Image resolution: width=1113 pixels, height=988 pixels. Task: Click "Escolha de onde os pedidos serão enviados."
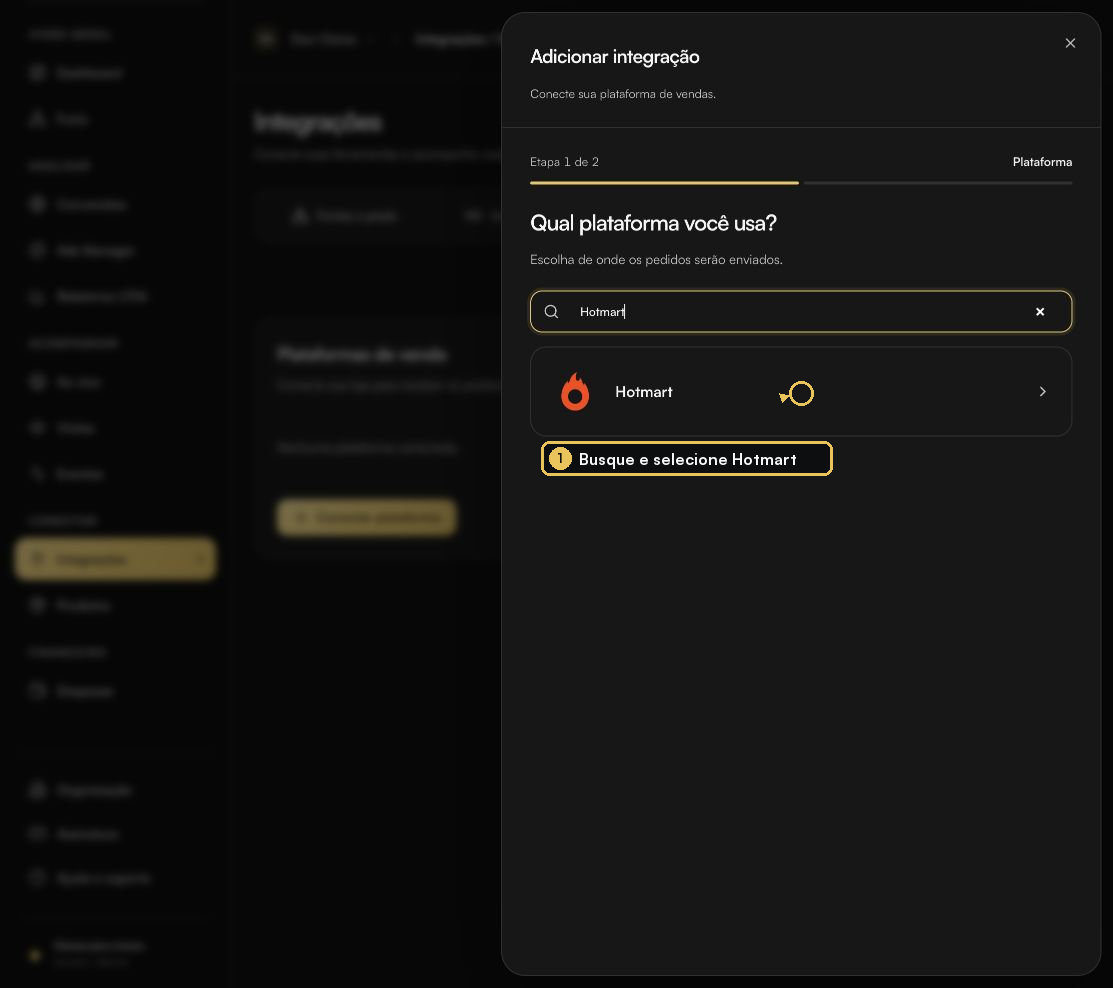(x=656, y=260)
